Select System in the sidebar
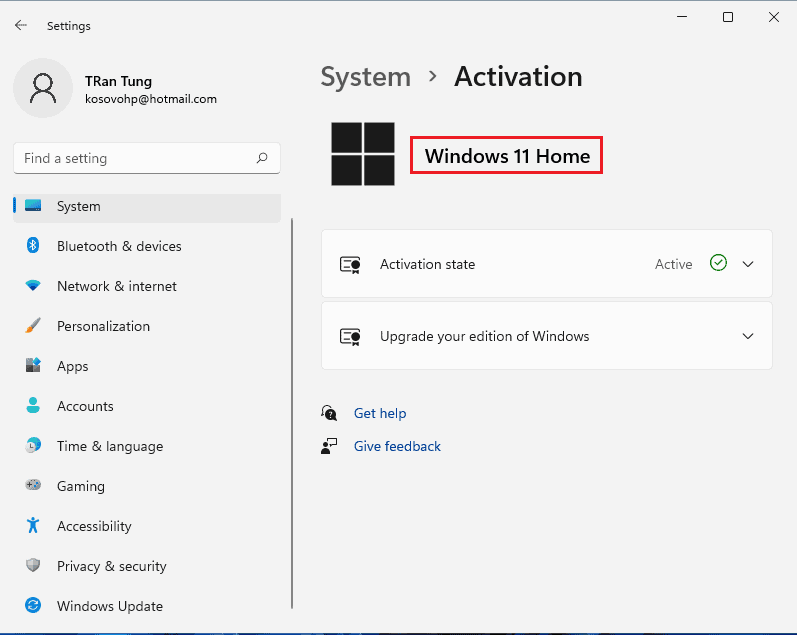This screenshot has height=635, width=797. point(78,206)
